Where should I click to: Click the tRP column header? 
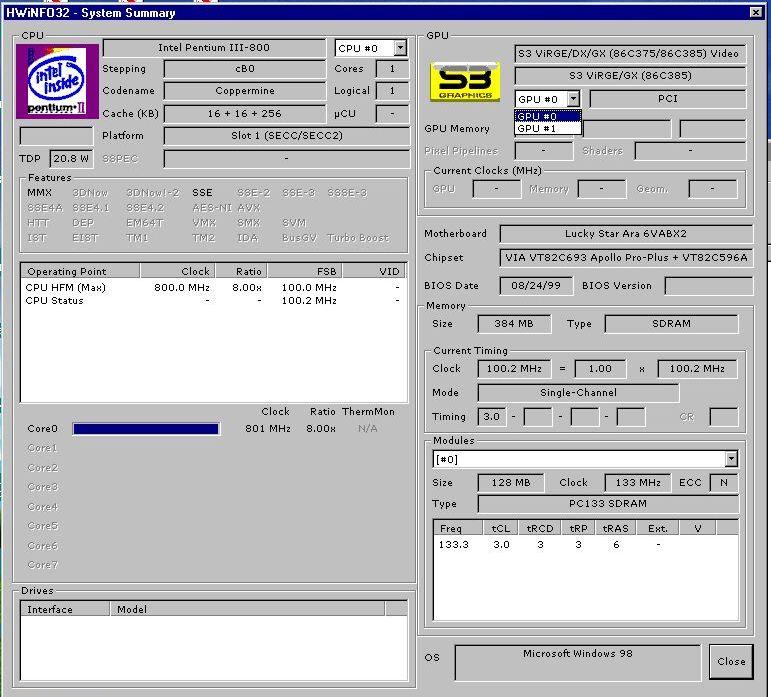point(578,528)
